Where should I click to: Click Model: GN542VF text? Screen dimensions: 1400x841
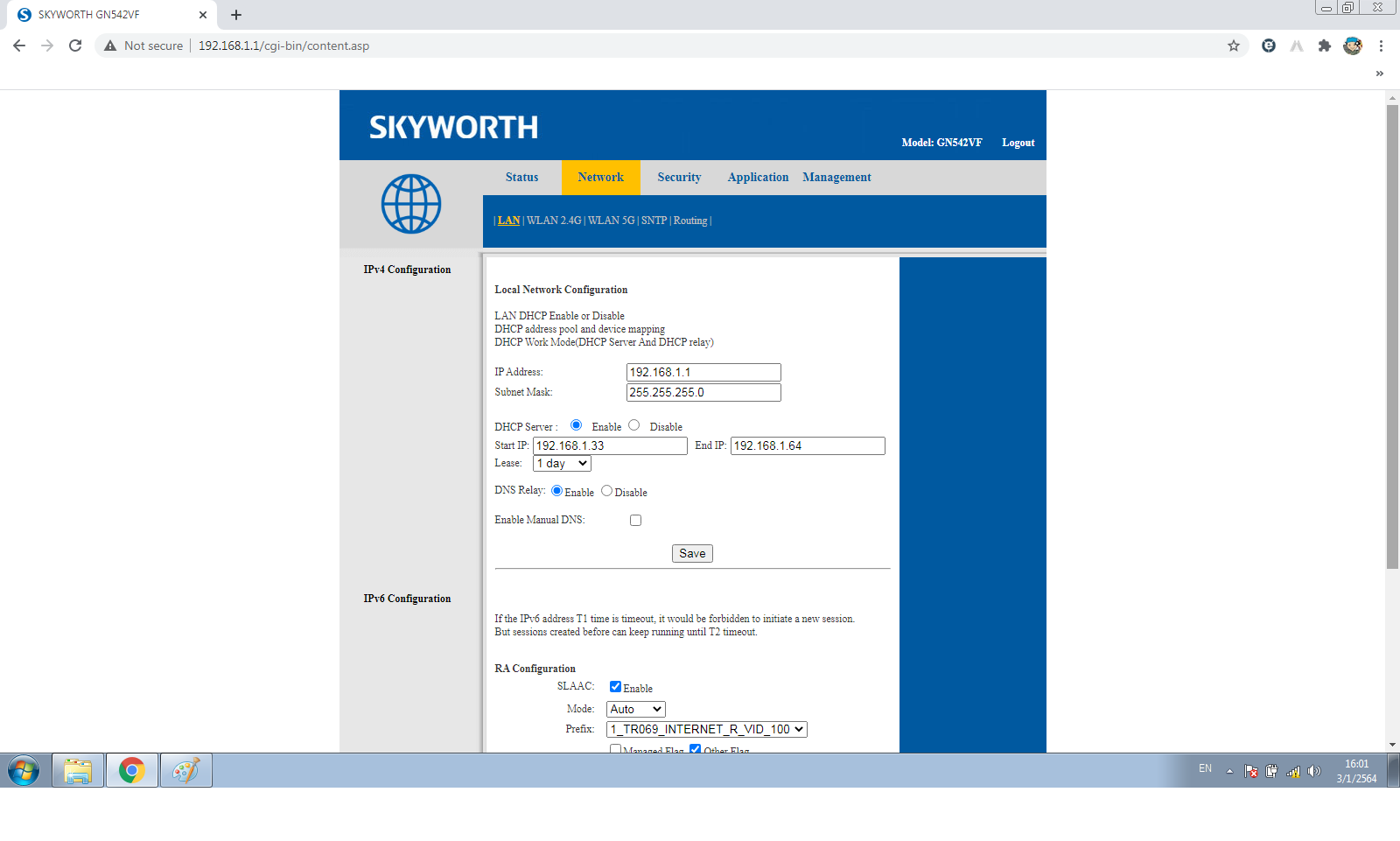pyautogui.click(x=941, y=143)
